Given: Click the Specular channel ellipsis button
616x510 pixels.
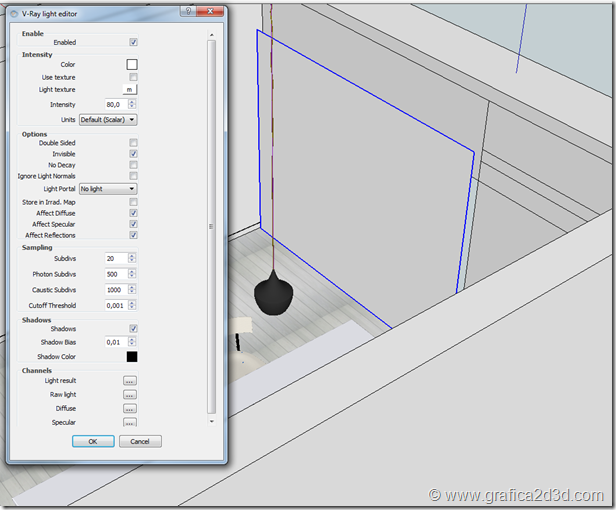Looking at the screenshot, I should tap(129, 423).
